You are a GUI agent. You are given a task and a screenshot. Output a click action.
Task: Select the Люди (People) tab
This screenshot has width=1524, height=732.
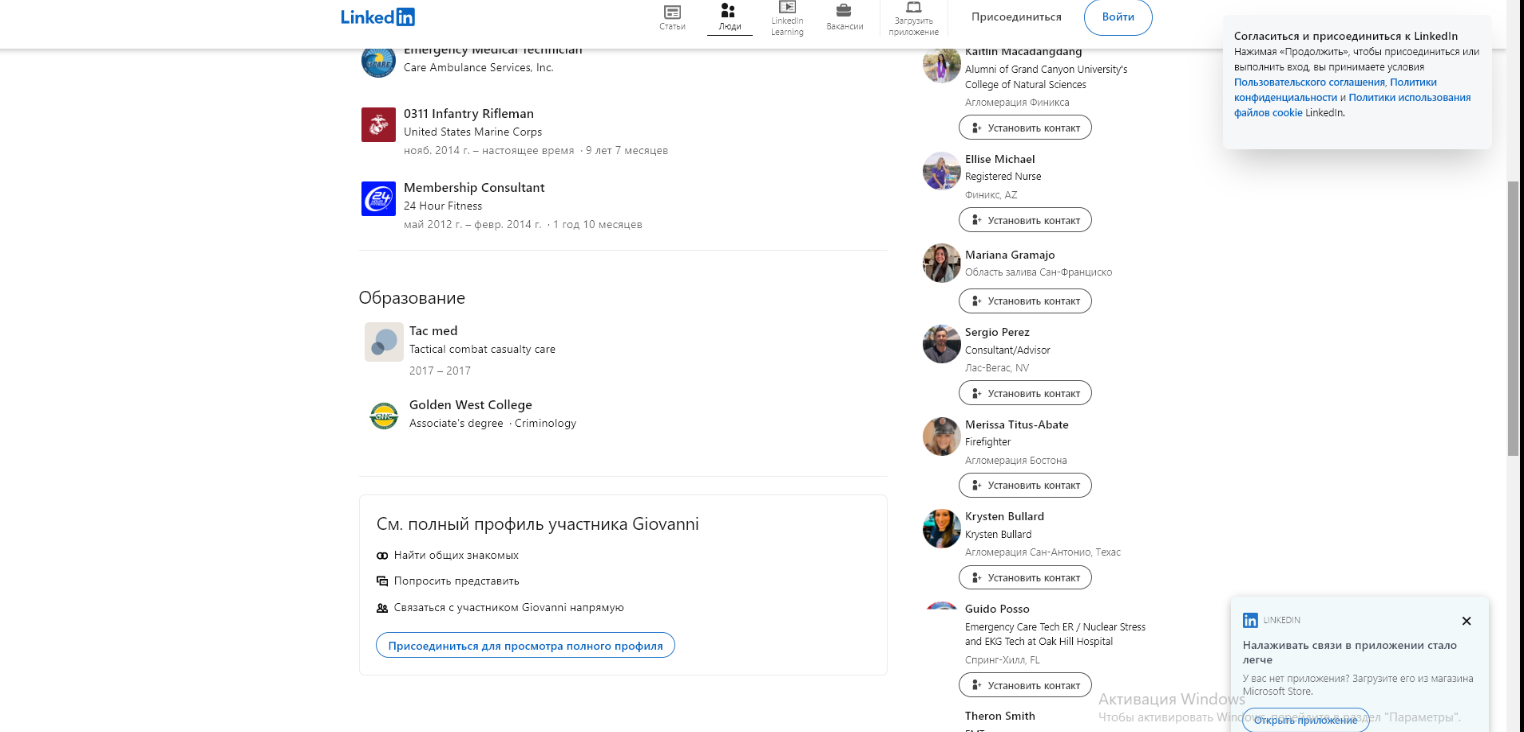[729, 17]
